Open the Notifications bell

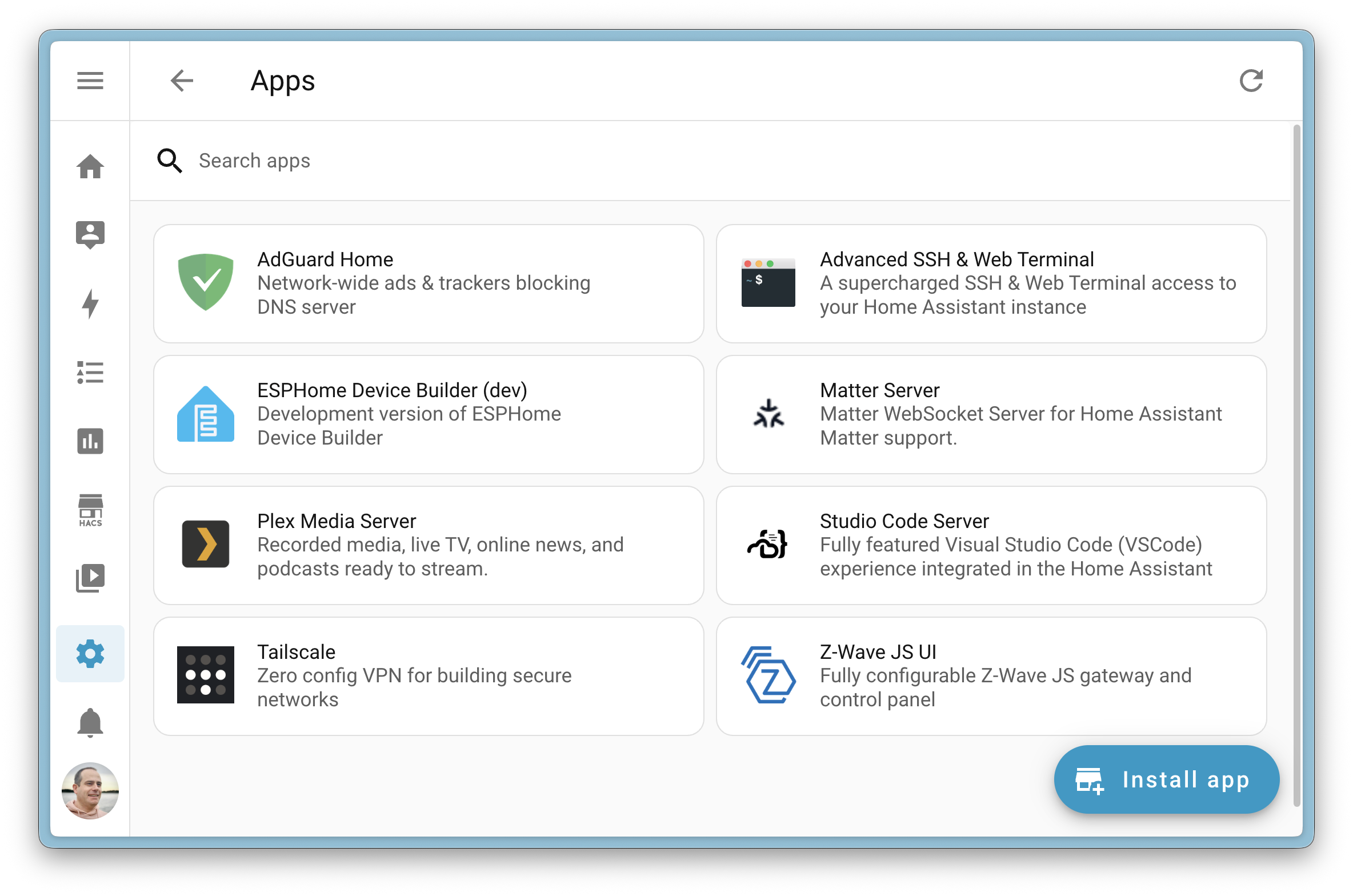tap(90, 722)
